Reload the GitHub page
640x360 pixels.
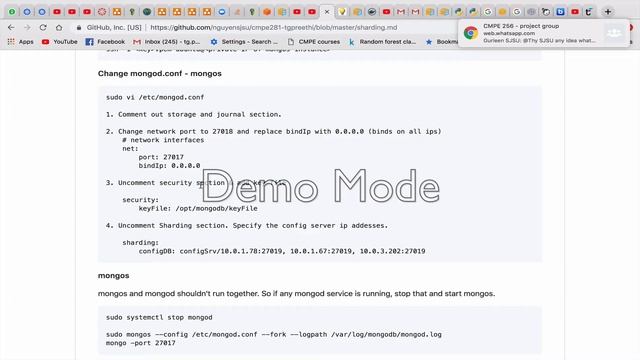(x=43, y=27)
